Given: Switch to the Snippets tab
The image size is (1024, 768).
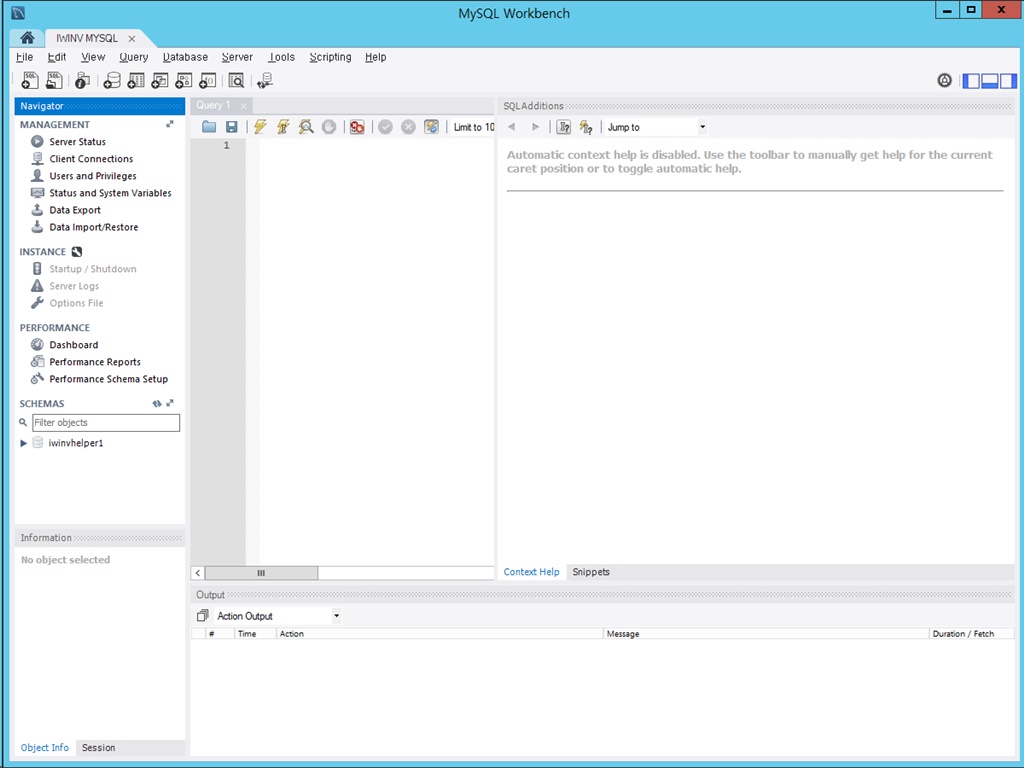Looking at the screenshot, I should (x=591, y=572).
